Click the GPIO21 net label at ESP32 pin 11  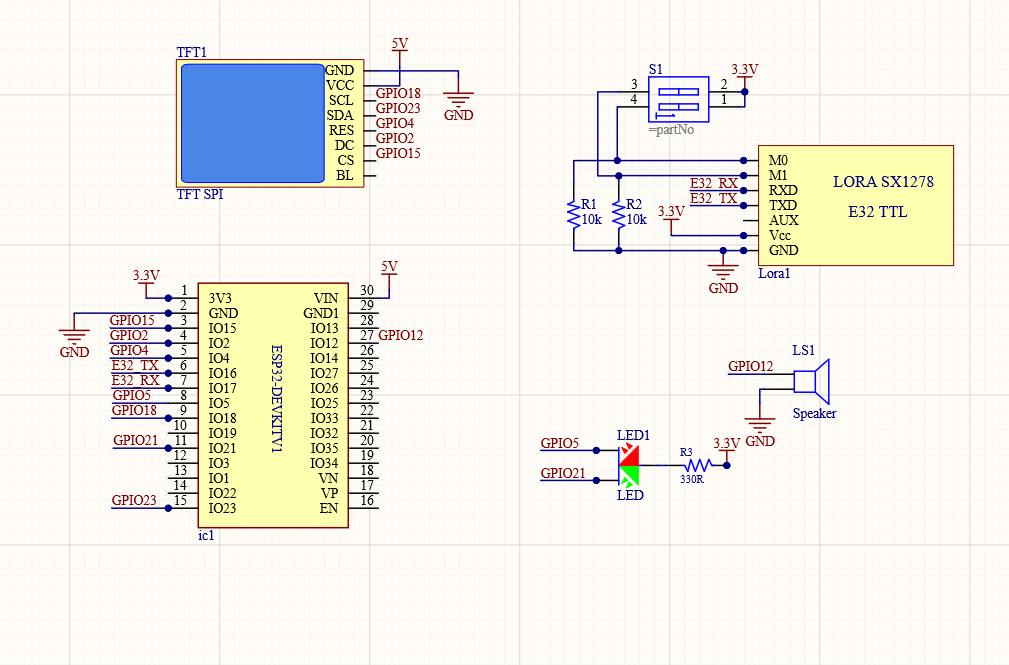point(136,440)
